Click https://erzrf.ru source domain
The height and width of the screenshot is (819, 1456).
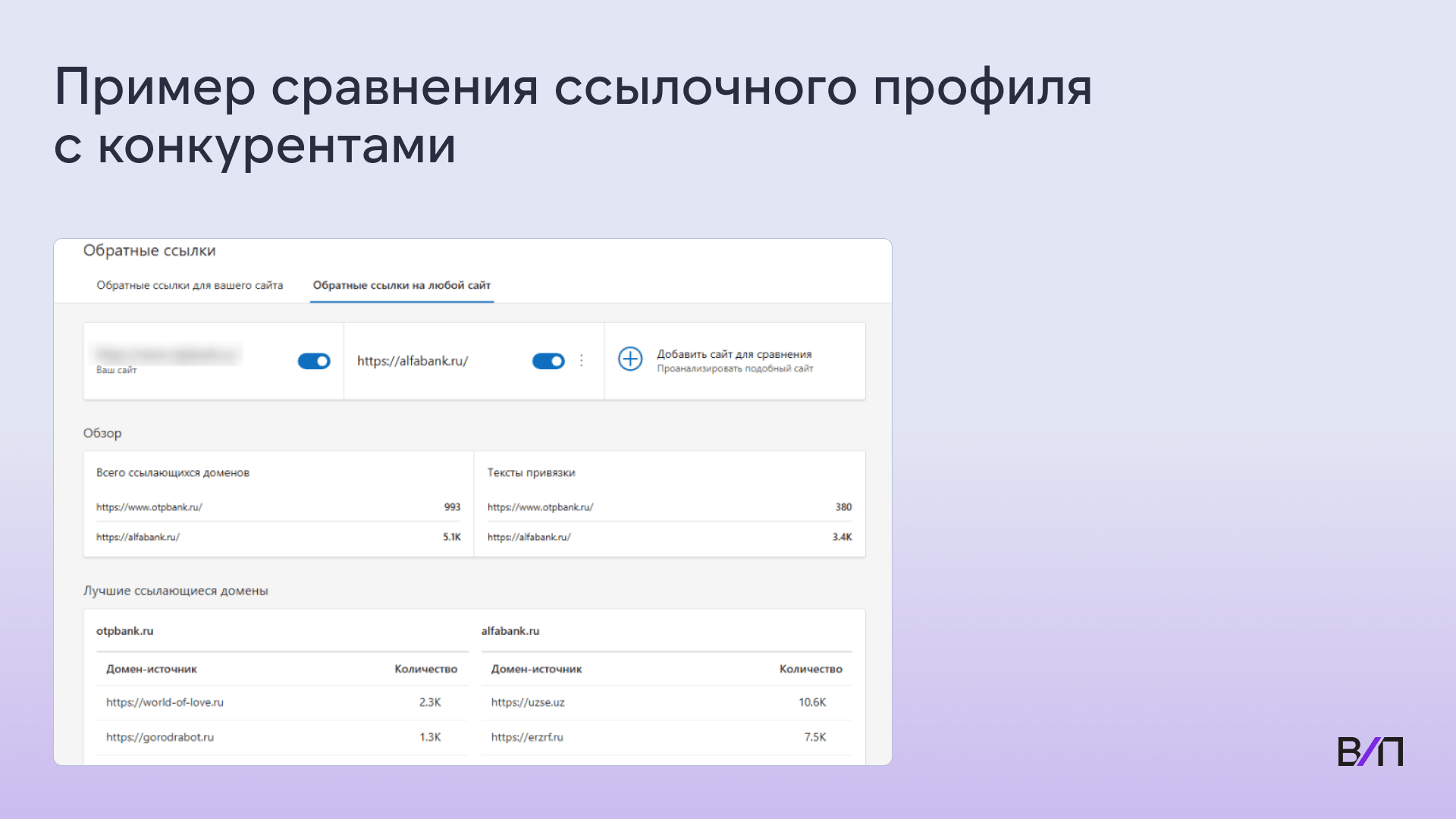(527, 737)
